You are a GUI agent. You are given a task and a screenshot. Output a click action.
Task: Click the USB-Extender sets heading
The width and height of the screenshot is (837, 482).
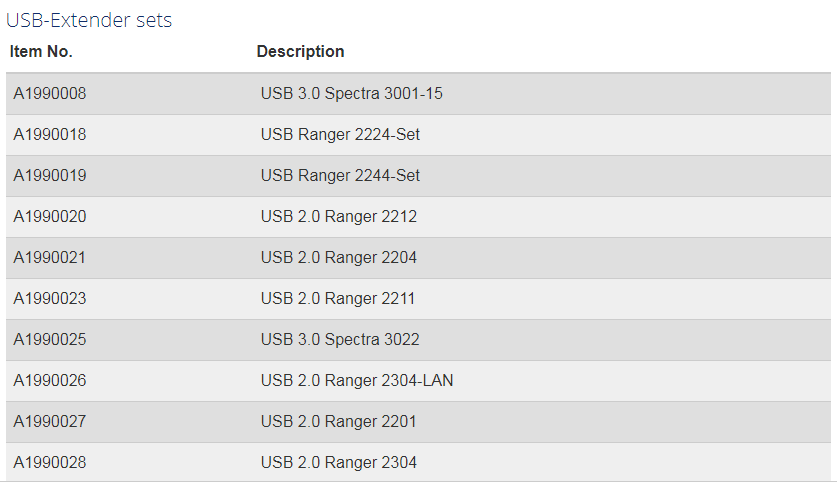(89, 20)
